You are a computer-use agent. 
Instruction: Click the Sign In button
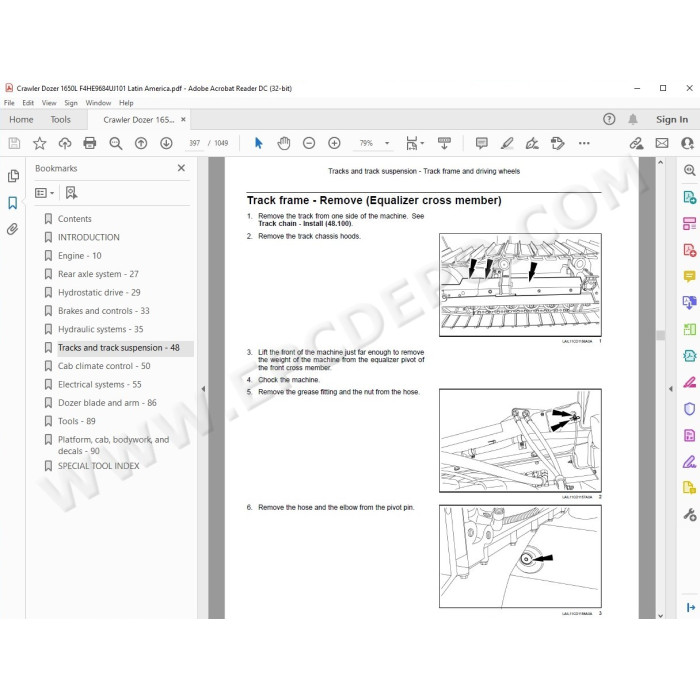click(671, 119)
